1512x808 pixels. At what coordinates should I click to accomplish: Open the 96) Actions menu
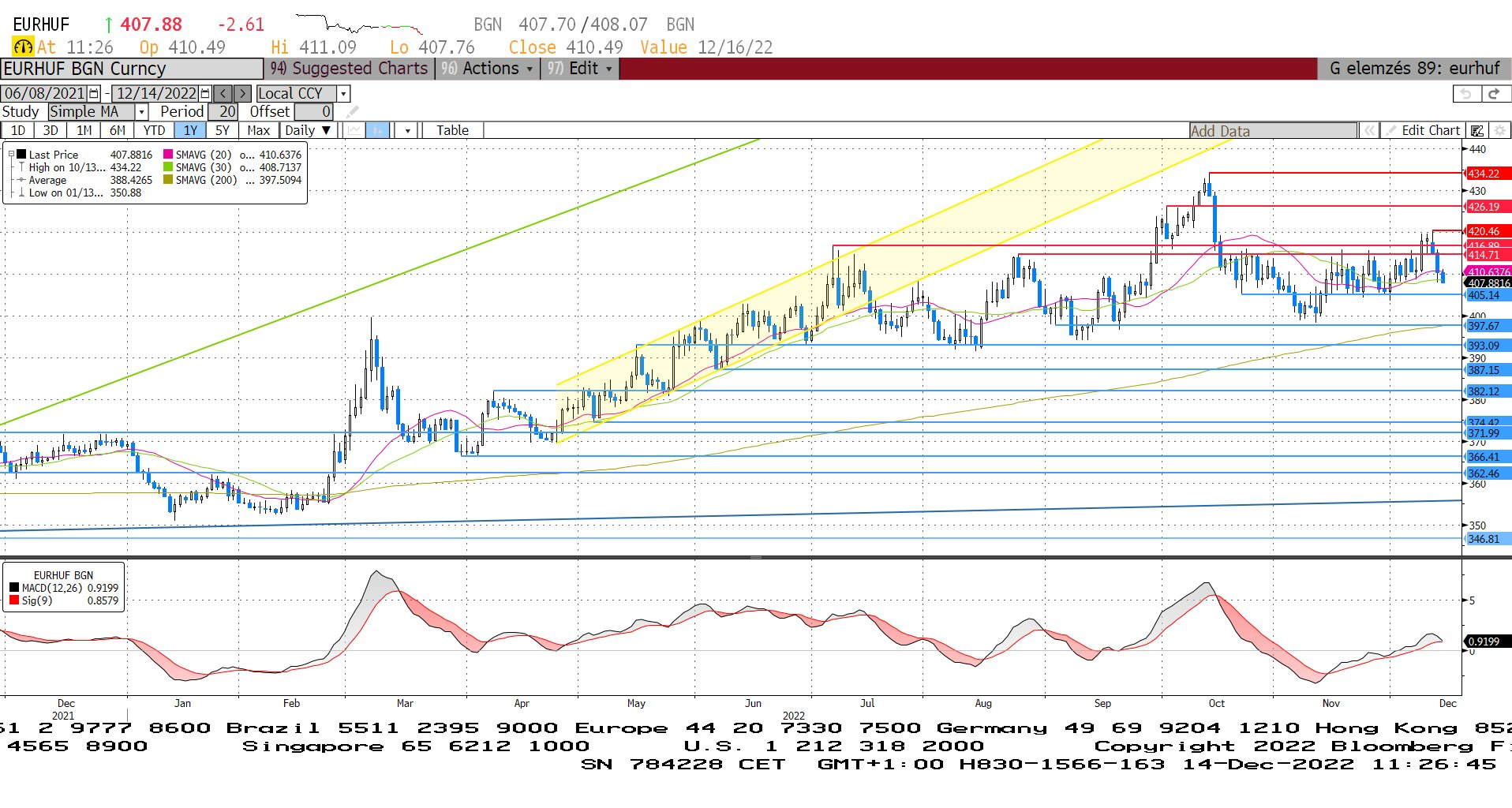[486, 69]
